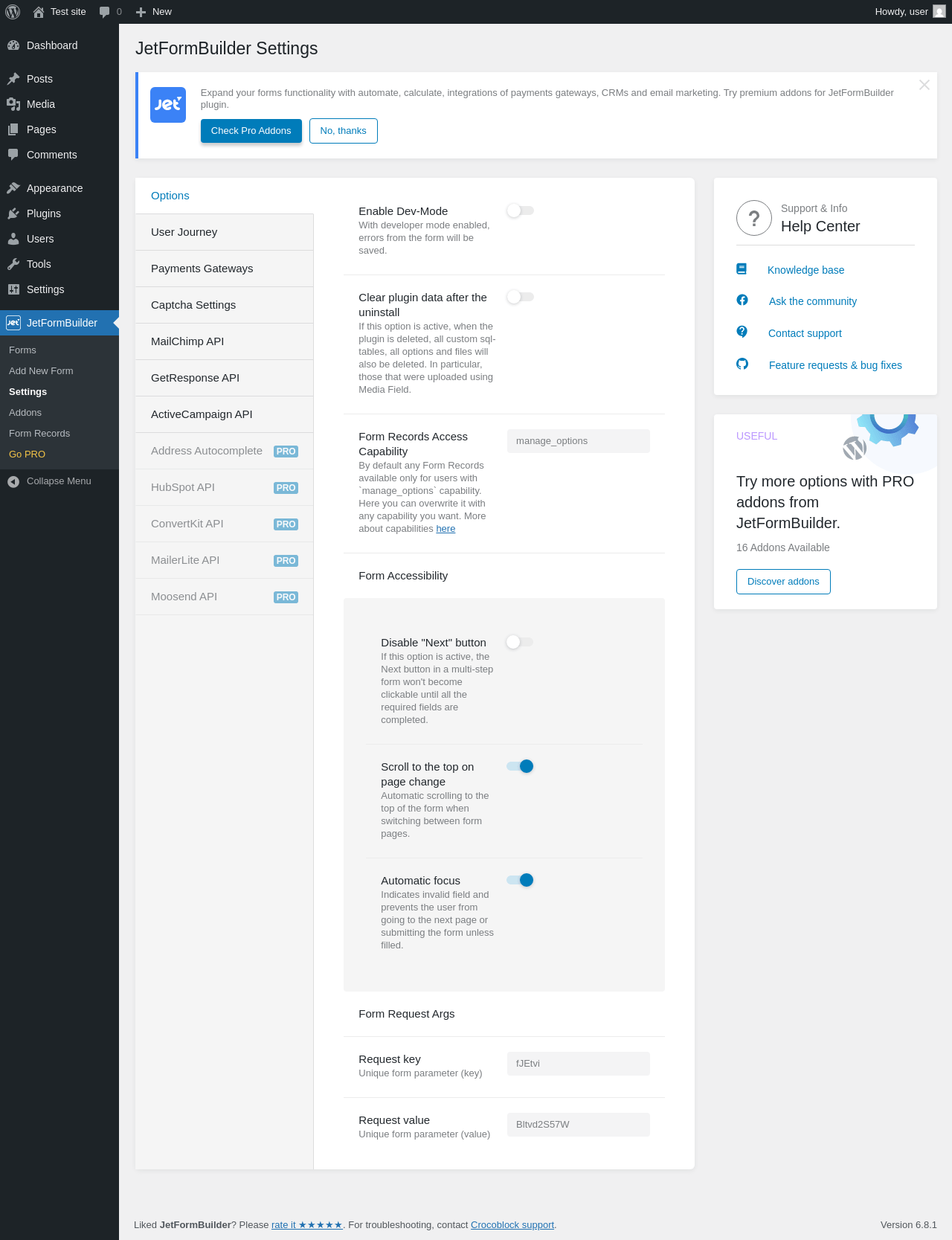The width and height of the screenshot is (952, 1240).
Task: Focus the Request value input field
Action: pos(579,1125)
